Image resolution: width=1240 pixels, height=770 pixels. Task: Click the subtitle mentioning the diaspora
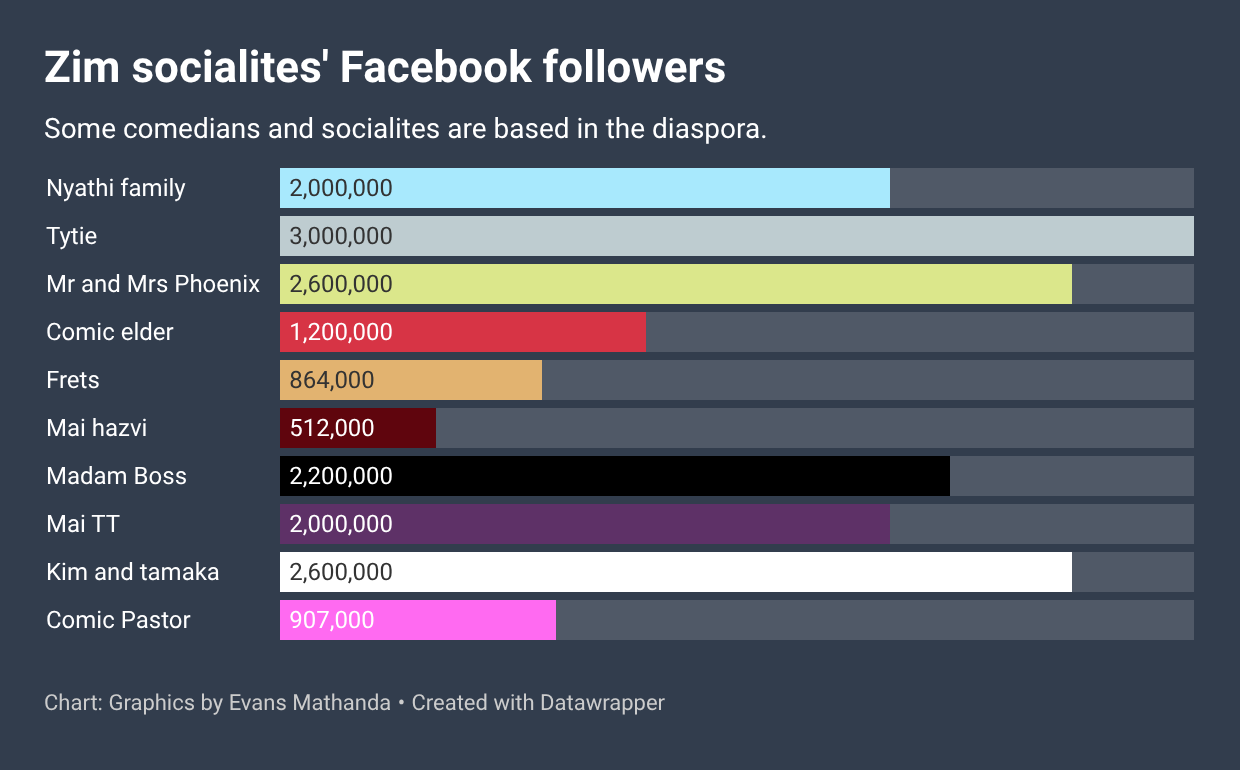pyautogui.click(x=405, y=129)
